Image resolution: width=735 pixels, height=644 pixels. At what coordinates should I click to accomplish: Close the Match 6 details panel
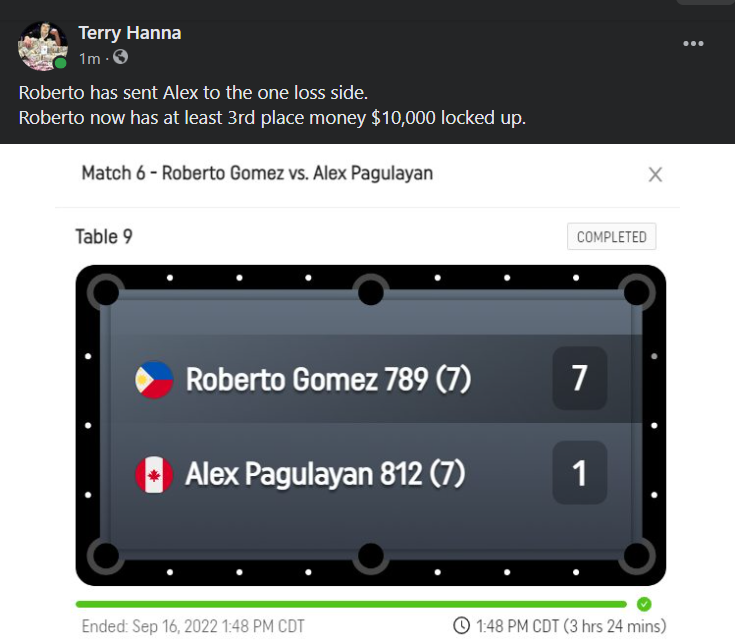[655, 175]
